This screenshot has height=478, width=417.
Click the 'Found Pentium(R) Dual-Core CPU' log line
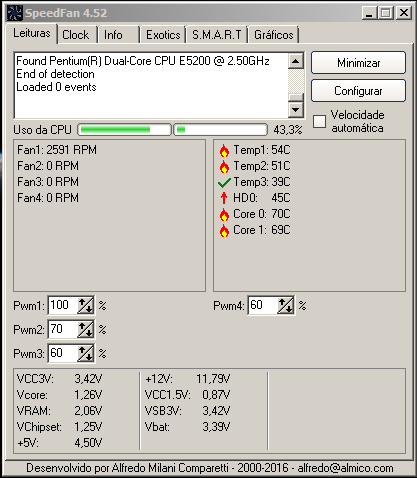point(143,61)
